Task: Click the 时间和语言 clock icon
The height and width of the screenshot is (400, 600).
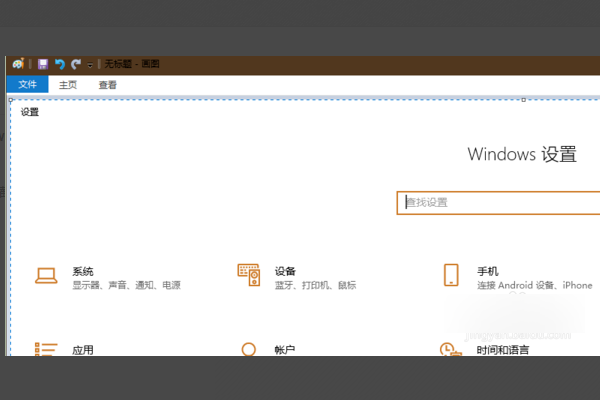Action: (x=449, y=349)
